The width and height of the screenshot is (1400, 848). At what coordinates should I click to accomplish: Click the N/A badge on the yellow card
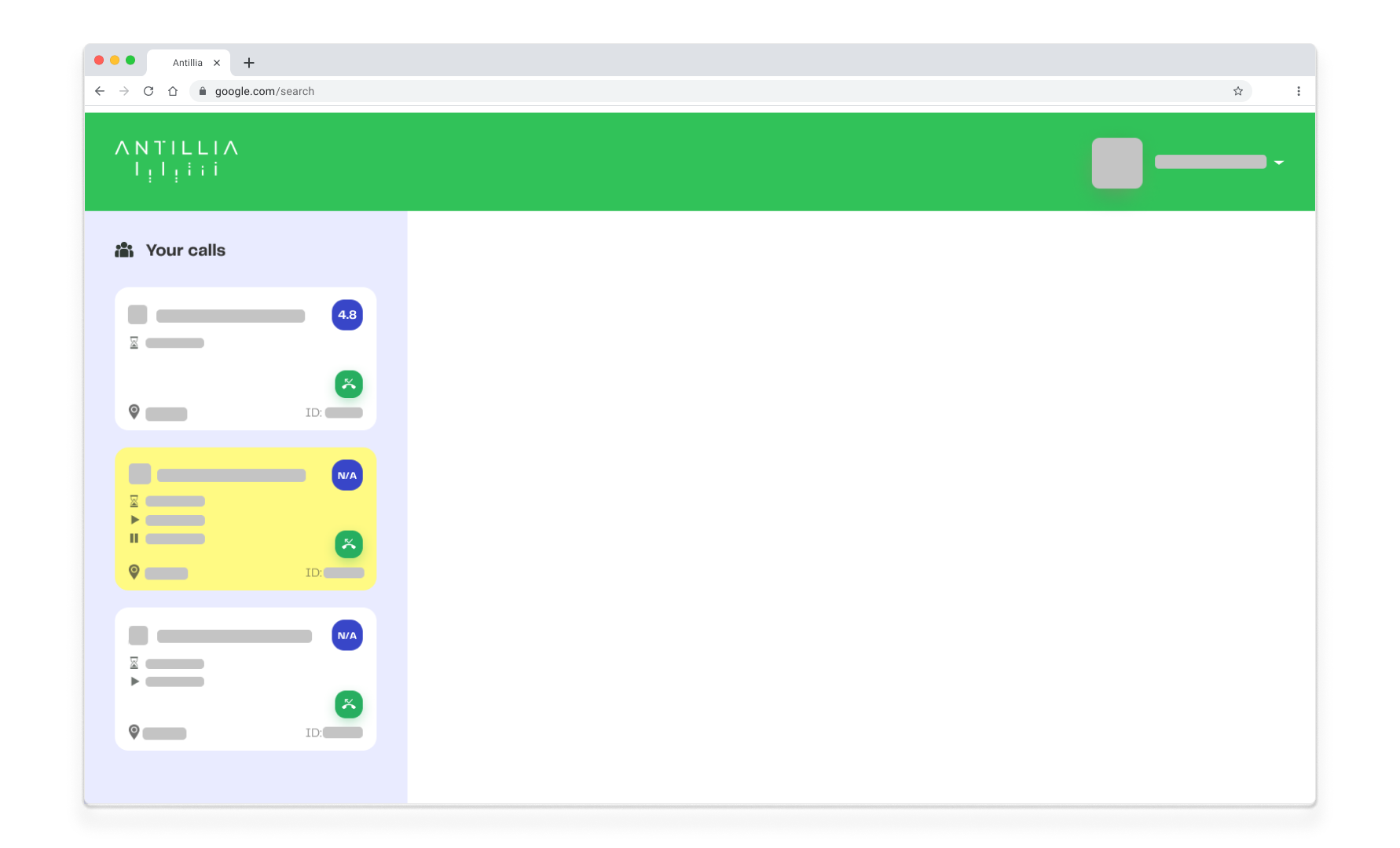(x=347, y=475)
